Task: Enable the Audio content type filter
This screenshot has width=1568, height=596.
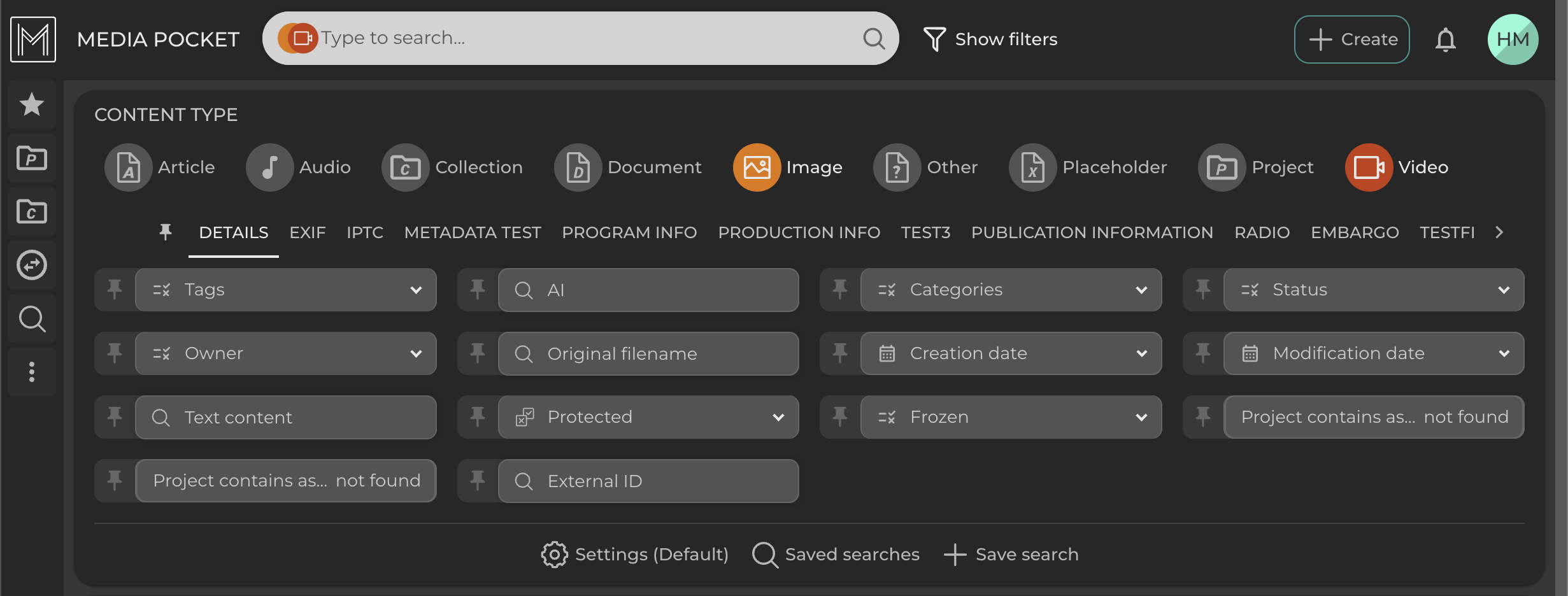Action: coord(299,167)
